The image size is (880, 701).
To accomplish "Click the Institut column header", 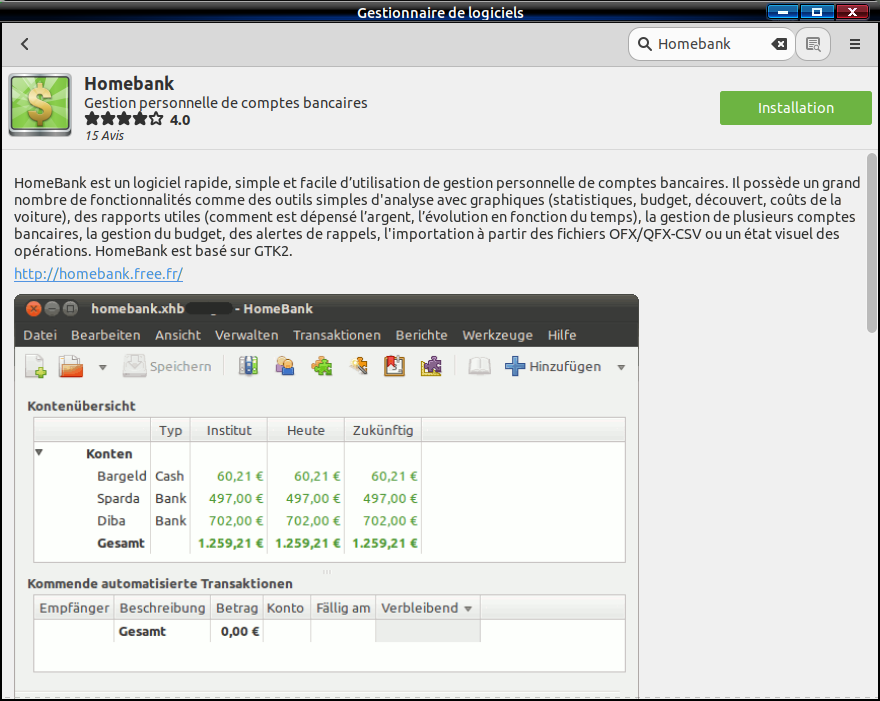I will tap(229, 430).
